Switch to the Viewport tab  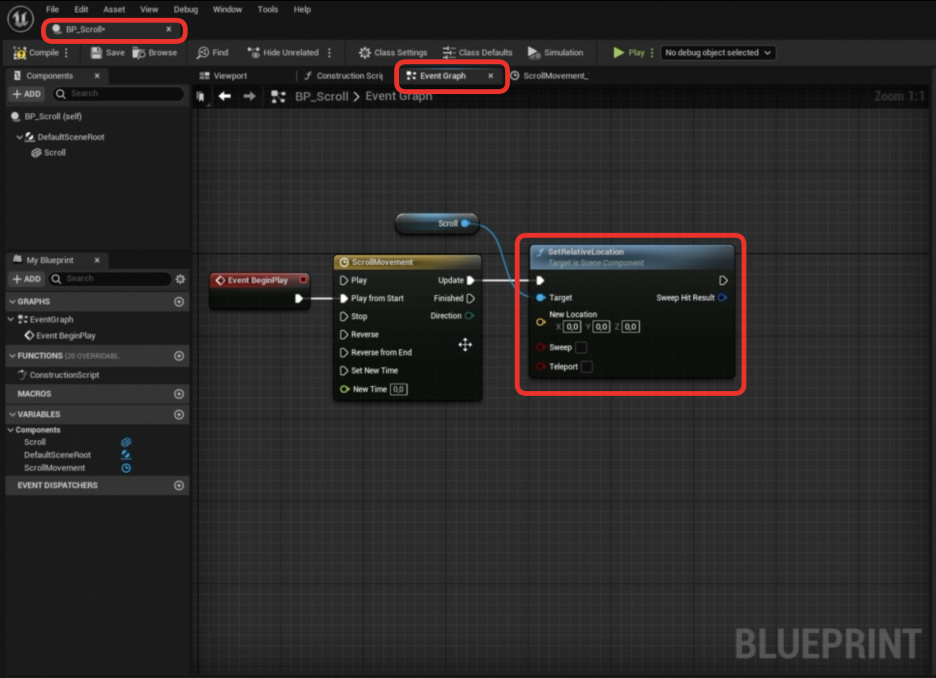pos(223,76)
